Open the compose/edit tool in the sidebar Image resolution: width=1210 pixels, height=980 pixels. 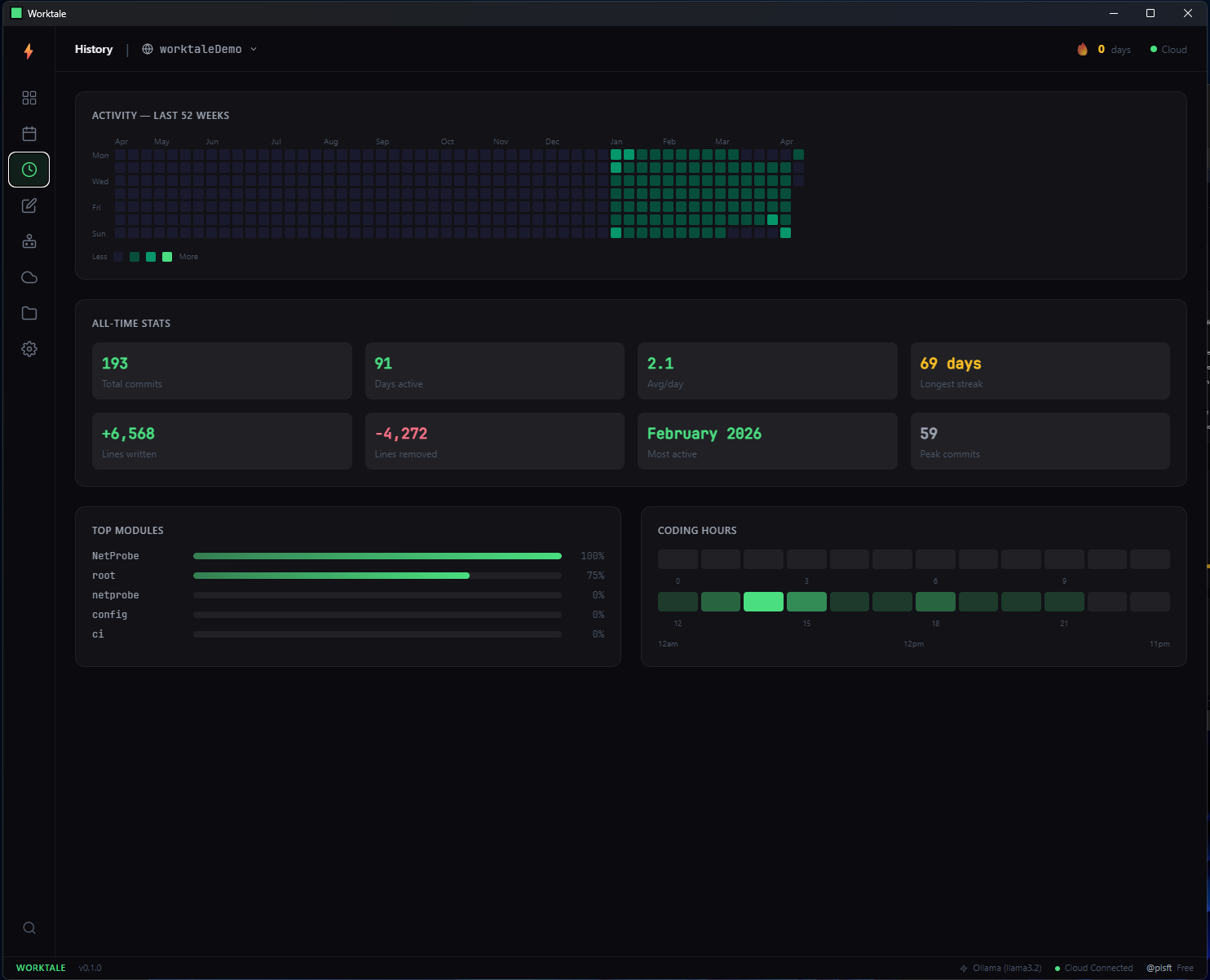pos(29,205)
